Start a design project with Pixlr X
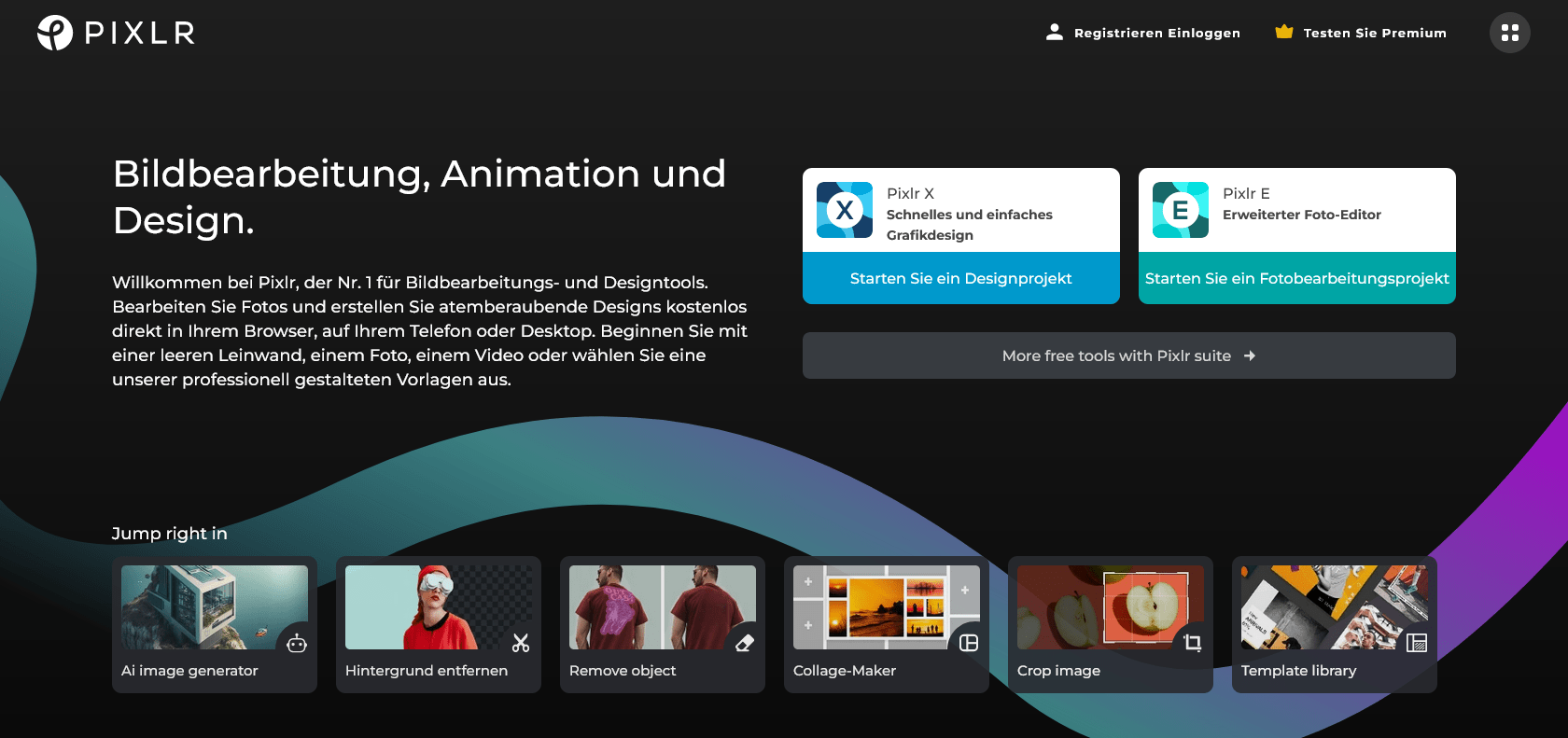 tap(961, 278)
